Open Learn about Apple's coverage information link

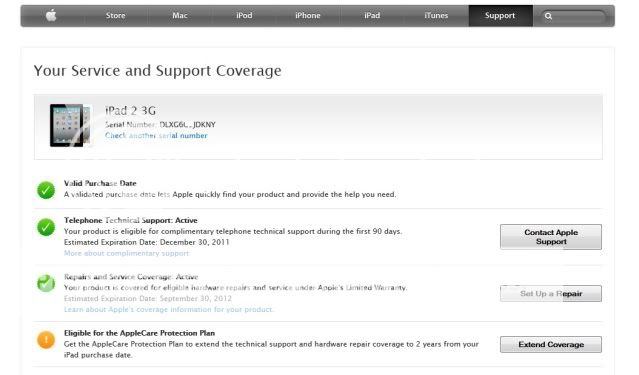click(168, 309)
